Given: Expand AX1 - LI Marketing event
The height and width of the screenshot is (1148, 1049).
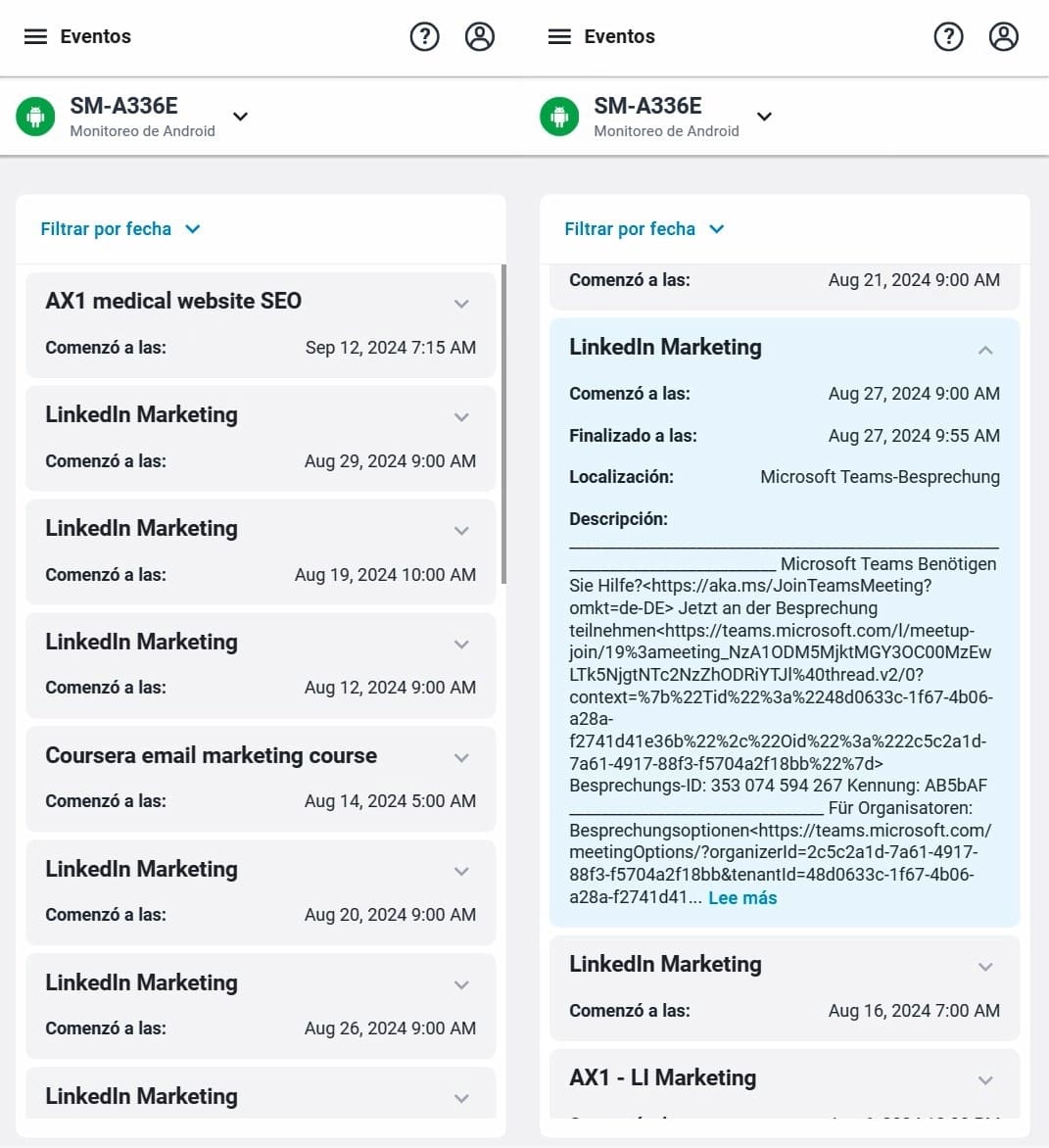Looking at the screenshot, I should 985,1079.
